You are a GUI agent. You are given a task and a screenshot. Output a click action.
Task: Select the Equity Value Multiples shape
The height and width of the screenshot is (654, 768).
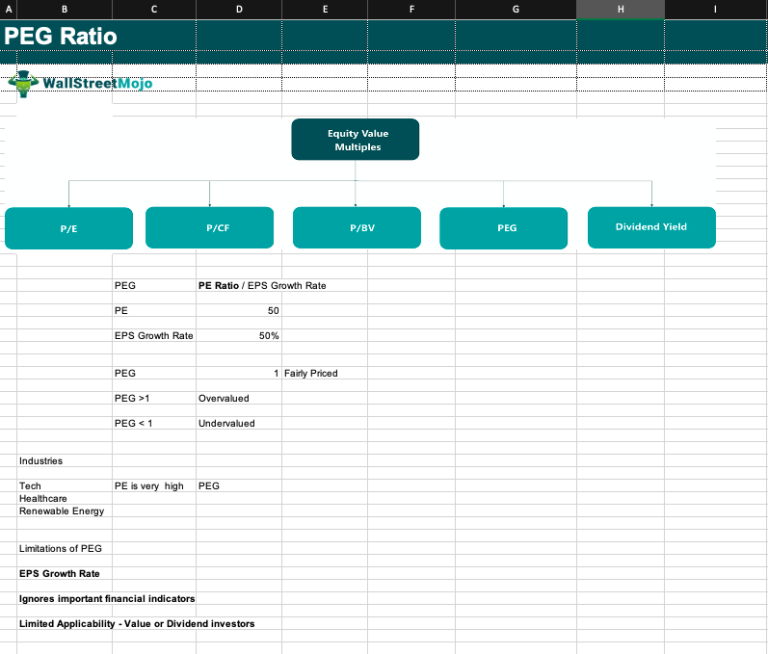click(355, 140)
